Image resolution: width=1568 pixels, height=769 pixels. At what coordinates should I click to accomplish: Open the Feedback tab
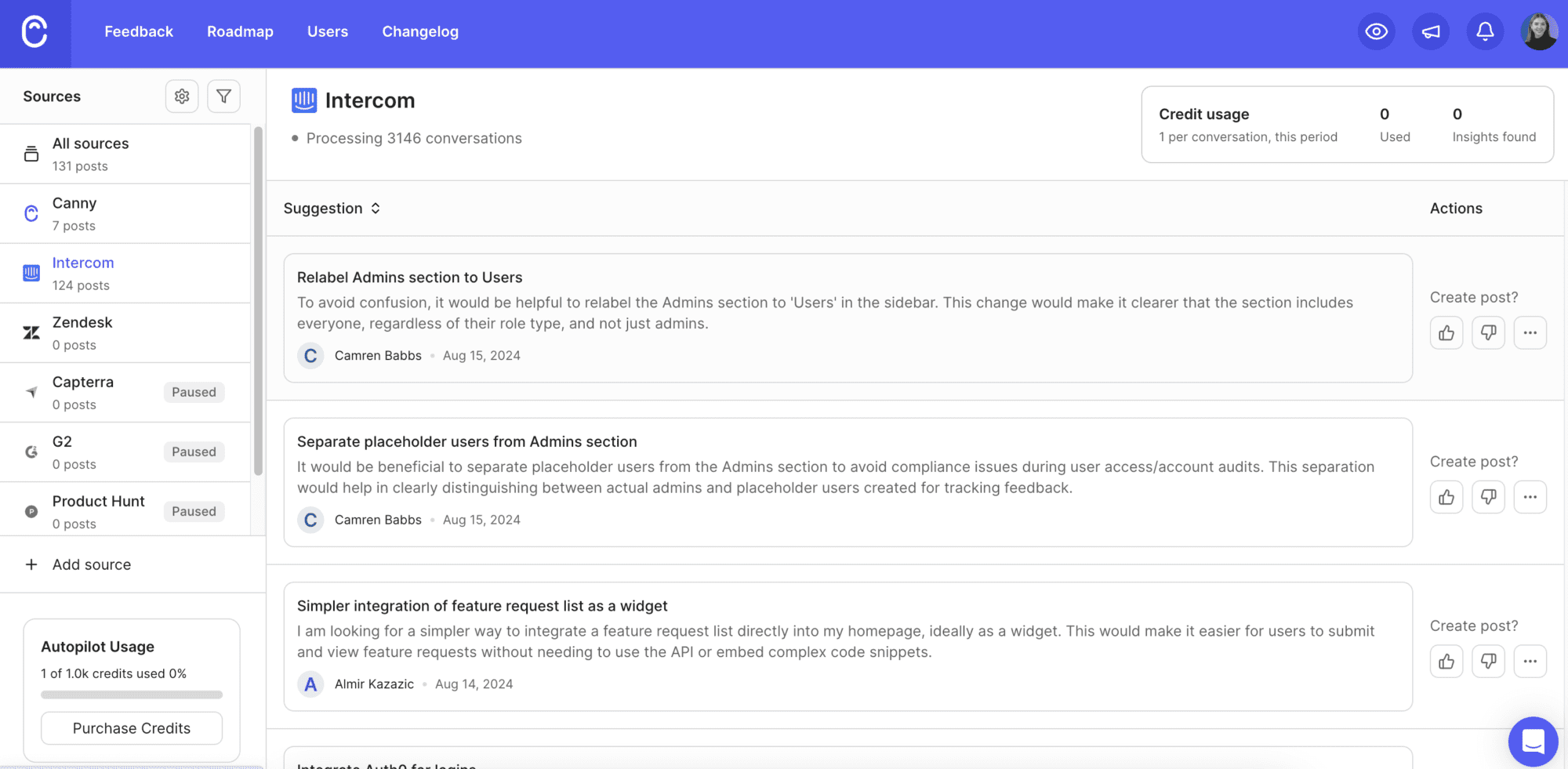click(139, 31)
